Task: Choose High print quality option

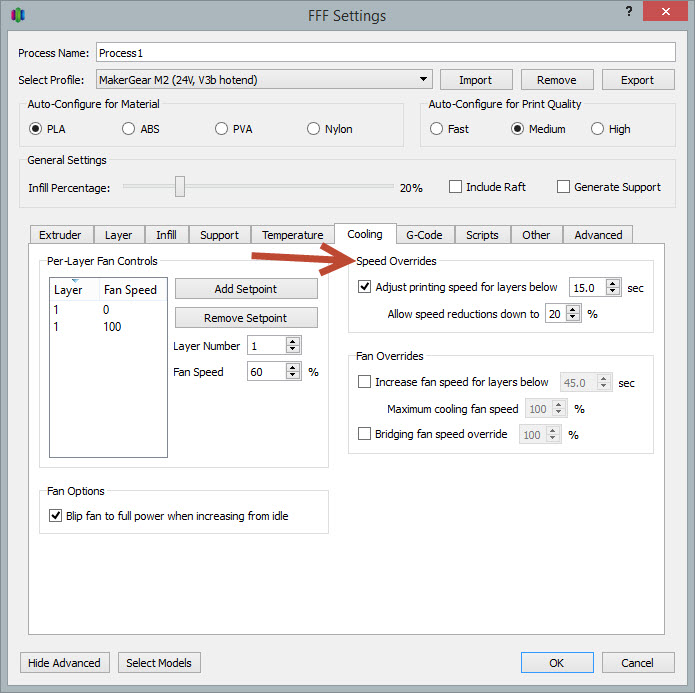Action: pyautogui.click(x=597, y=129)
